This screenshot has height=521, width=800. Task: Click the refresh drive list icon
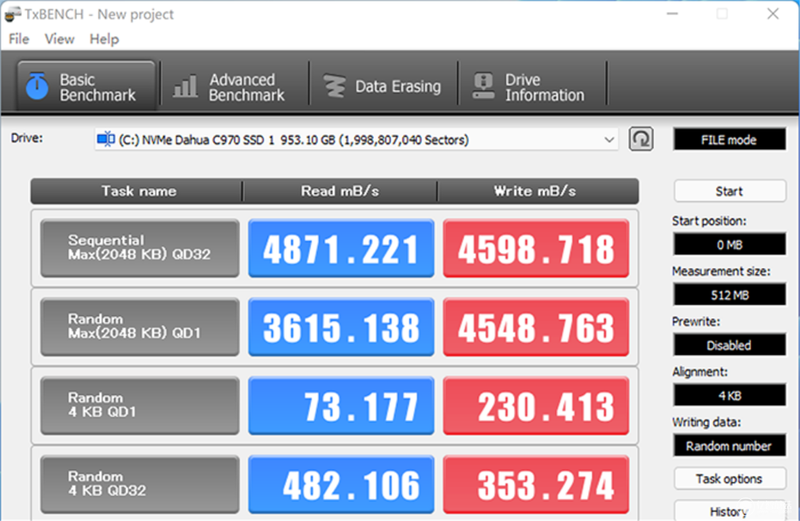pyautogui.click(x=641, y=139)
